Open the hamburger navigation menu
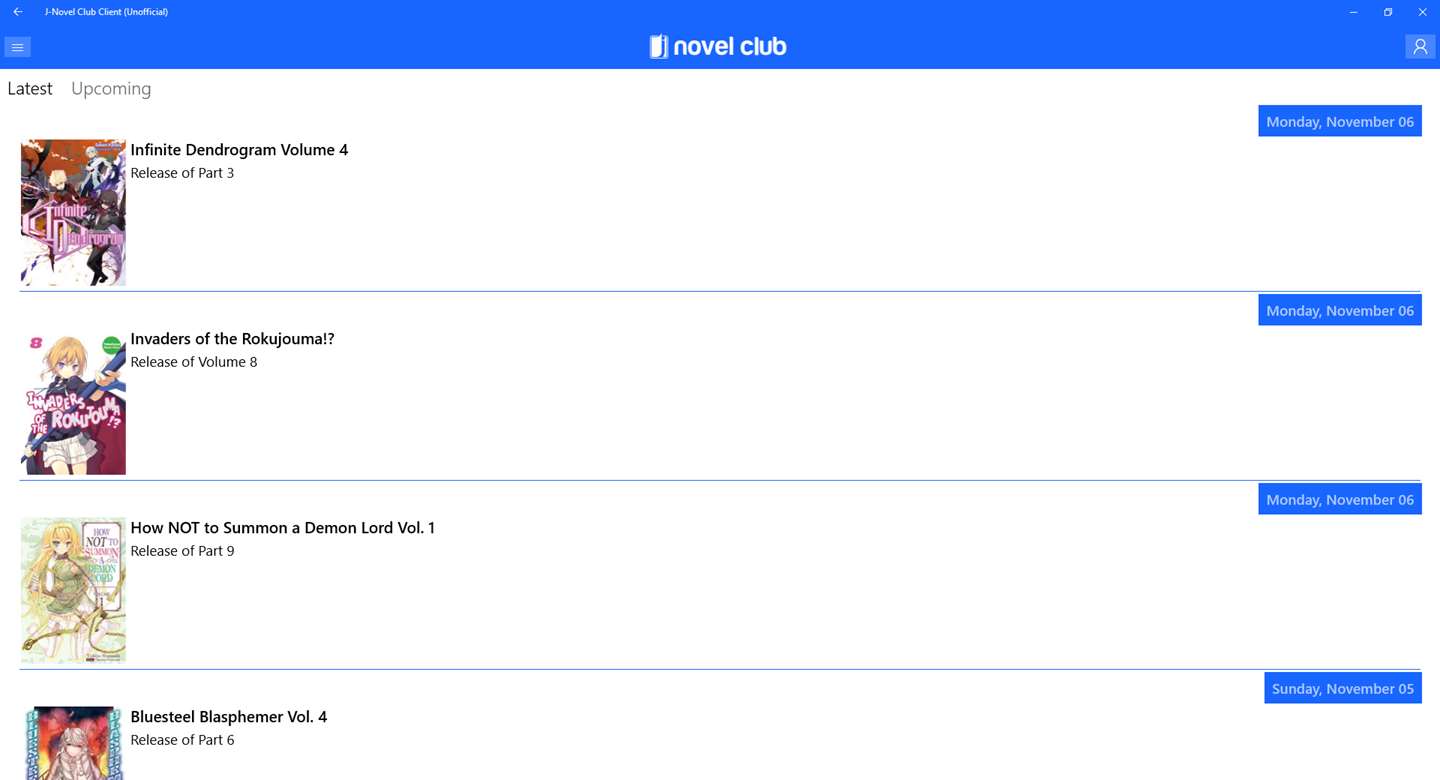Image resolution: width=1440 pixels, height=780 pixels. [x=17, y=47]
